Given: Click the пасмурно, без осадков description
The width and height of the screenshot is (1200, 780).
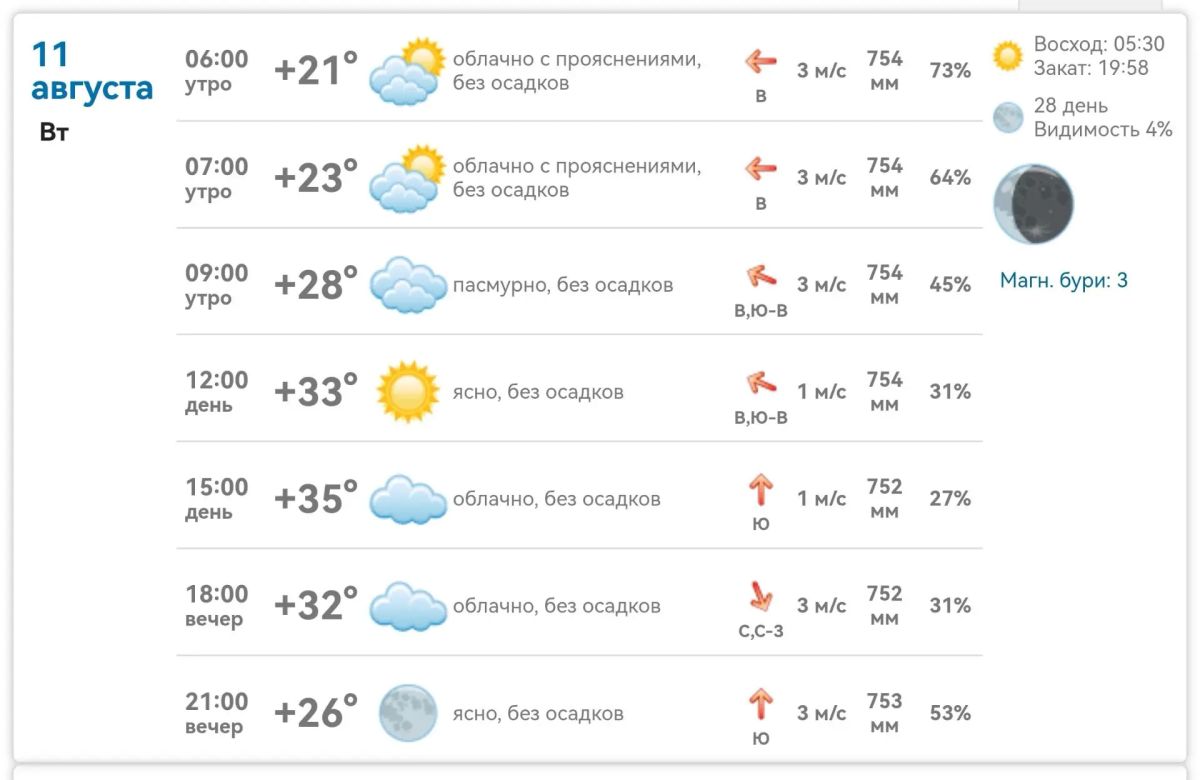Looking at the screenshot, I should pos(563,285).
